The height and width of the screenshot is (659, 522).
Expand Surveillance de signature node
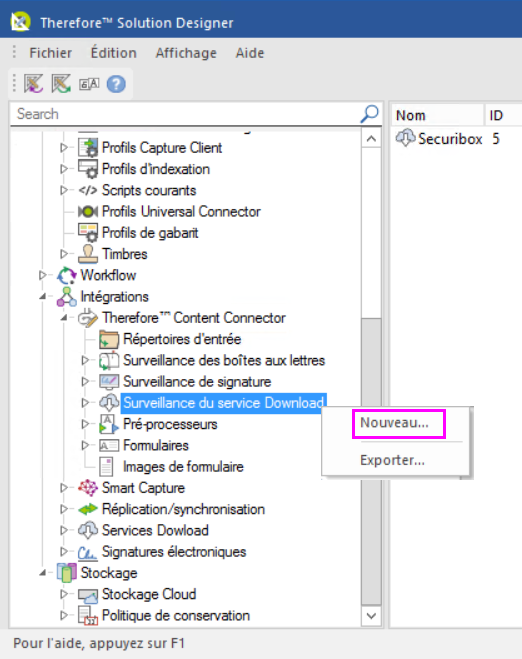tap(85, 382)
